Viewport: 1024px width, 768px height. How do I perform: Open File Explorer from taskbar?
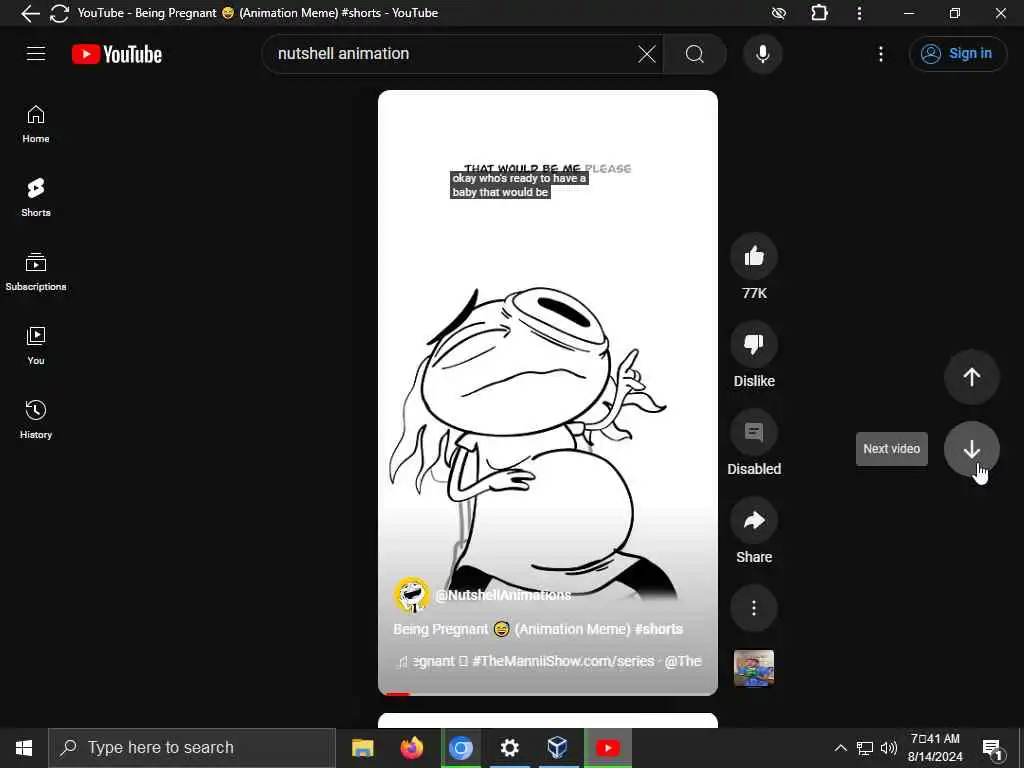point(362,748)
